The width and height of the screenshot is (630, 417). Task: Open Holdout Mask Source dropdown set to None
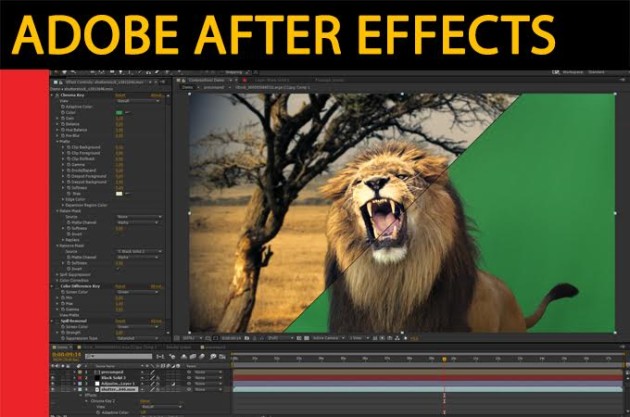(139, 217)
